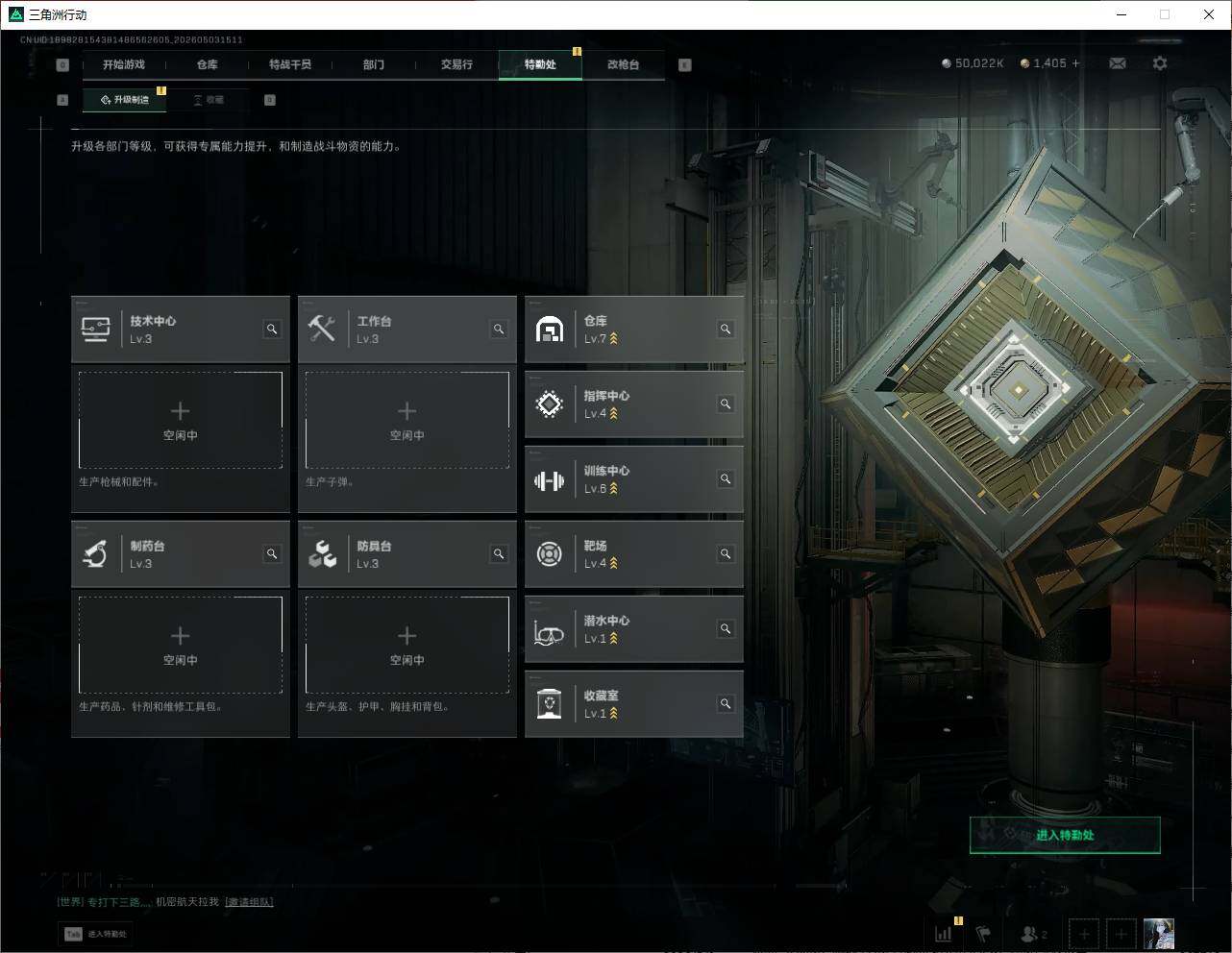View 靶场 details via magnifier icon

[726, 554]
